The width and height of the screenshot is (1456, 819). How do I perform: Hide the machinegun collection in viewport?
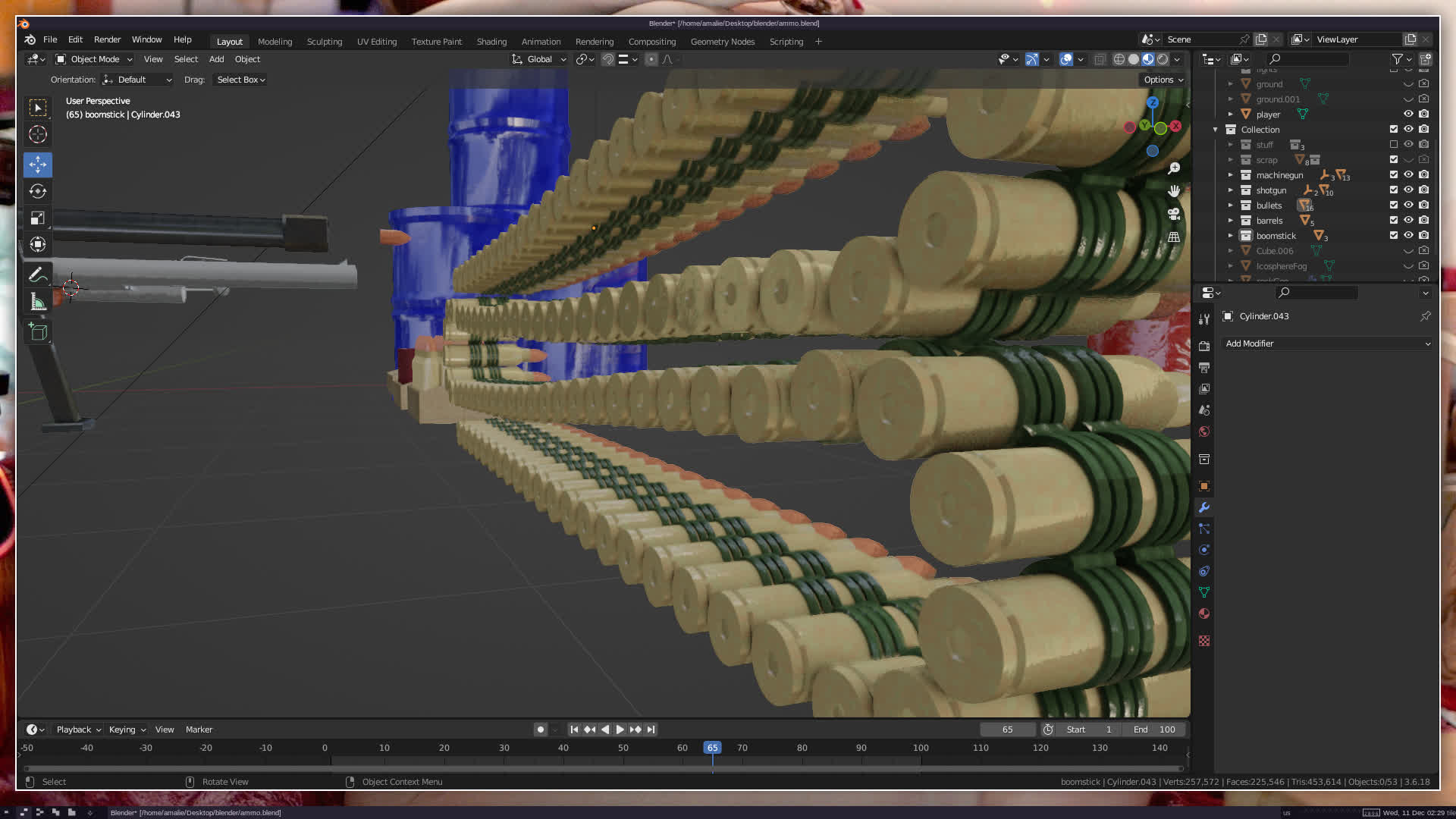tap(1408, 175)
